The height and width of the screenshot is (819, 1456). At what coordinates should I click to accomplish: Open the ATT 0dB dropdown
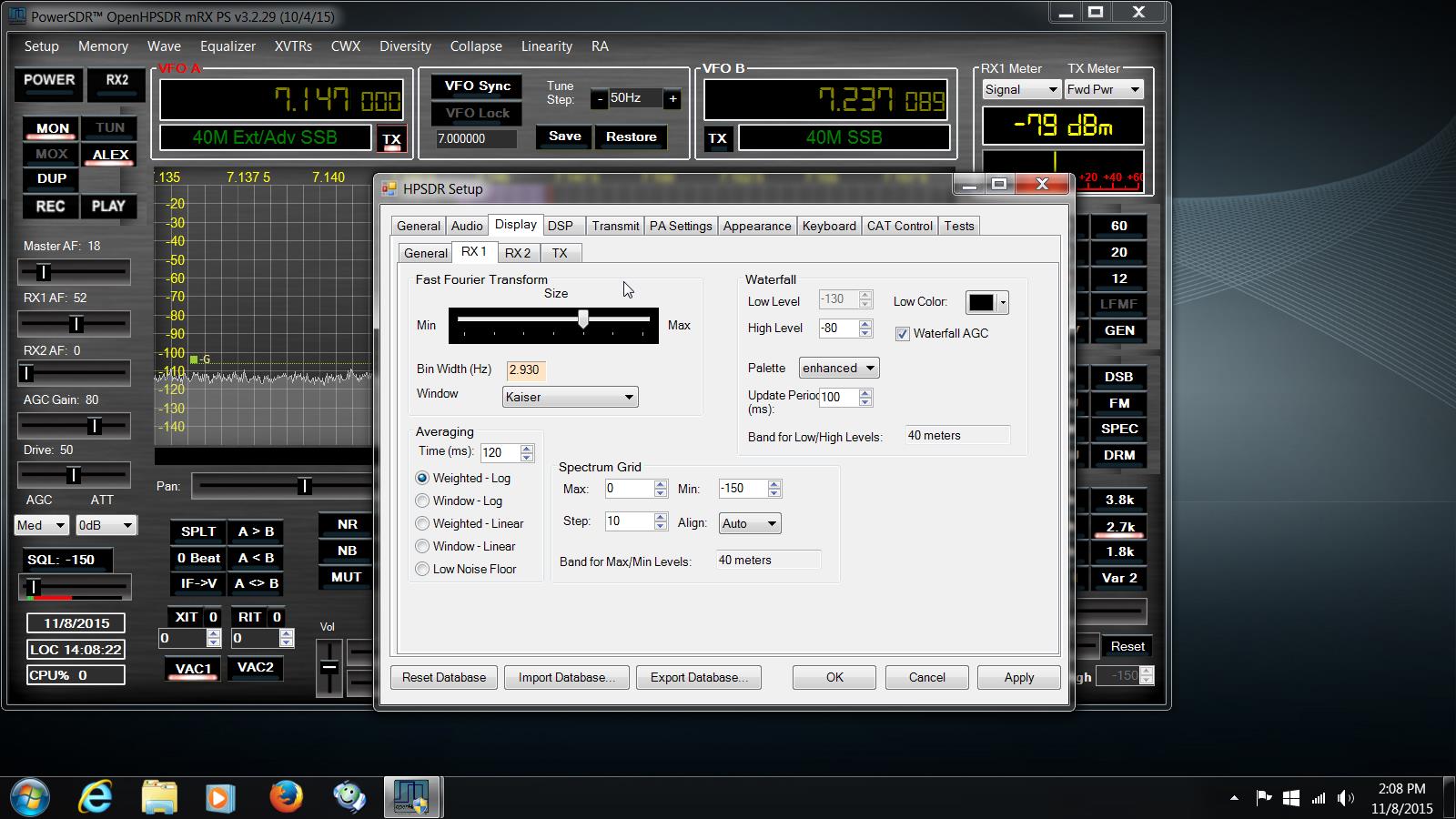[x=106, y=525]
